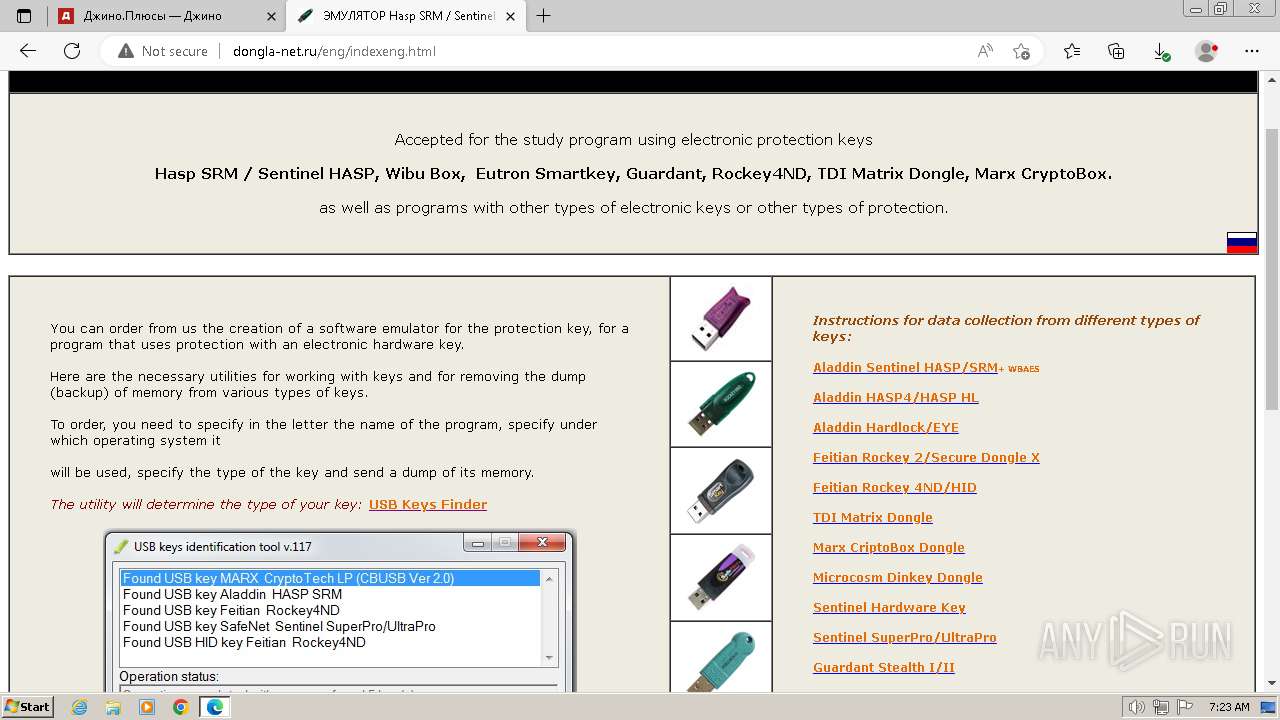Viewport: 1280px width, 720px height.
Task: Click the purple HASP dongle image
Action: pyautogui.click(x=721, y=318)
